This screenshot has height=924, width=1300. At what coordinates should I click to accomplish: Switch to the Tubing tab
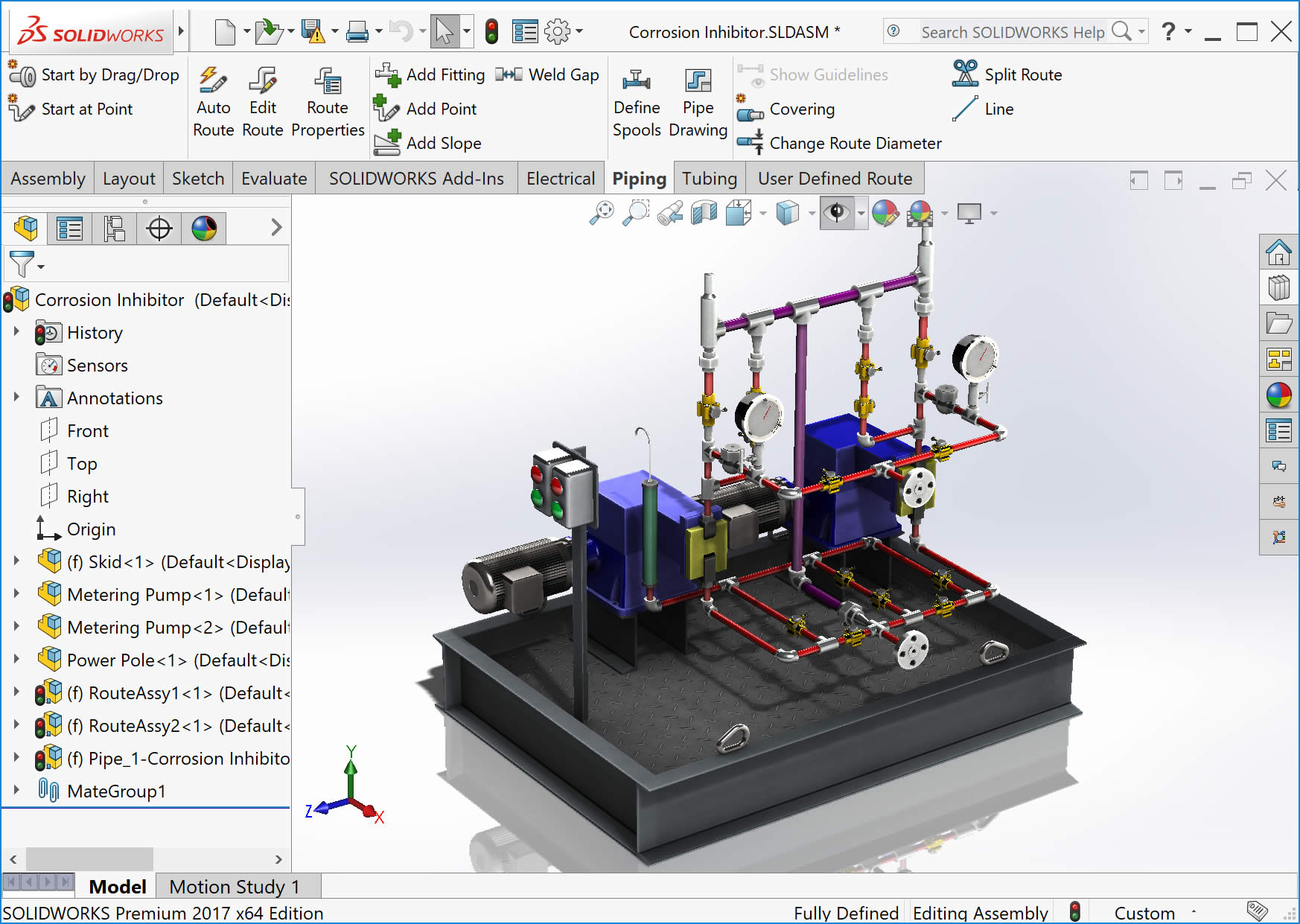pyautogui.click(x=709, y=178)
